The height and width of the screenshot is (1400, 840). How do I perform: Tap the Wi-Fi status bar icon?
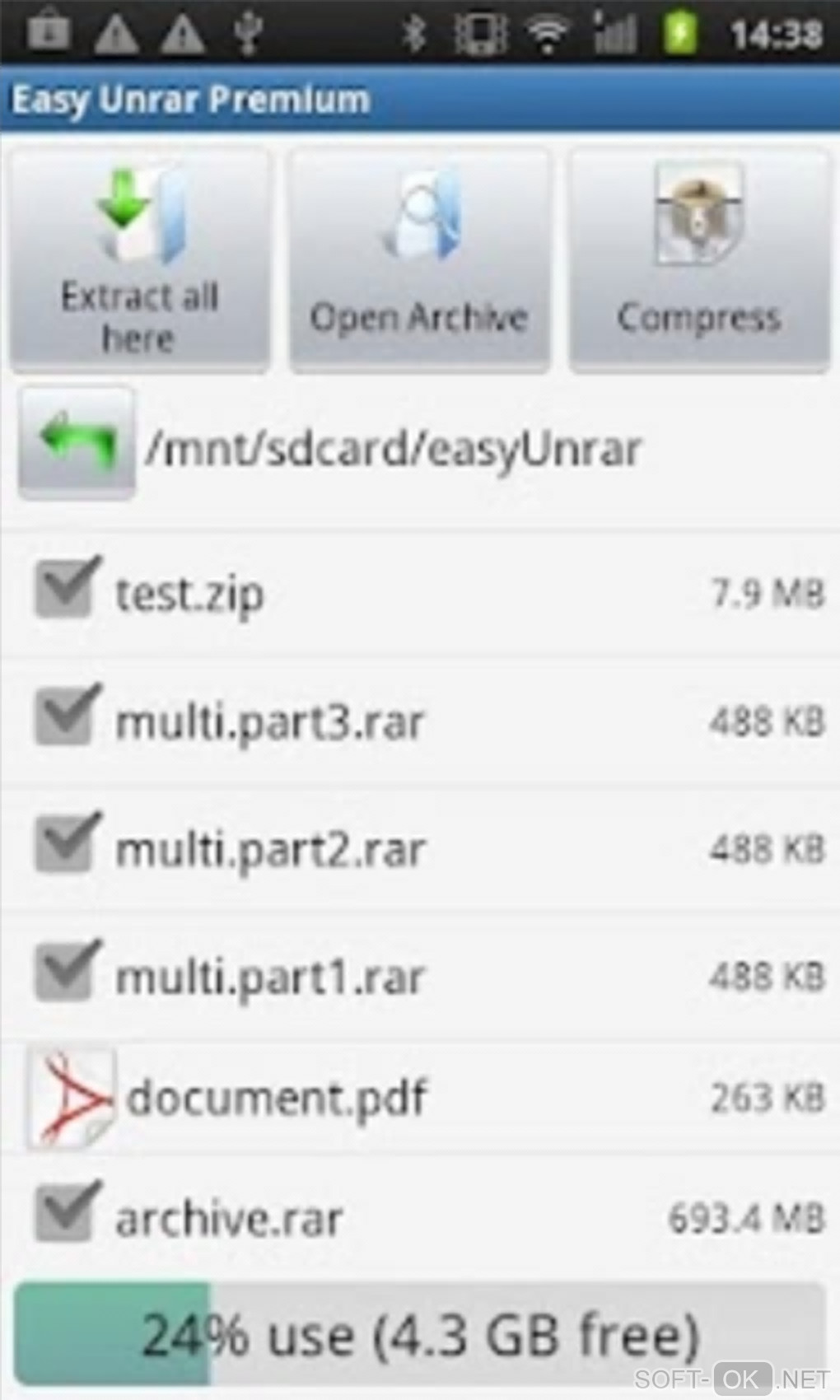548,34
